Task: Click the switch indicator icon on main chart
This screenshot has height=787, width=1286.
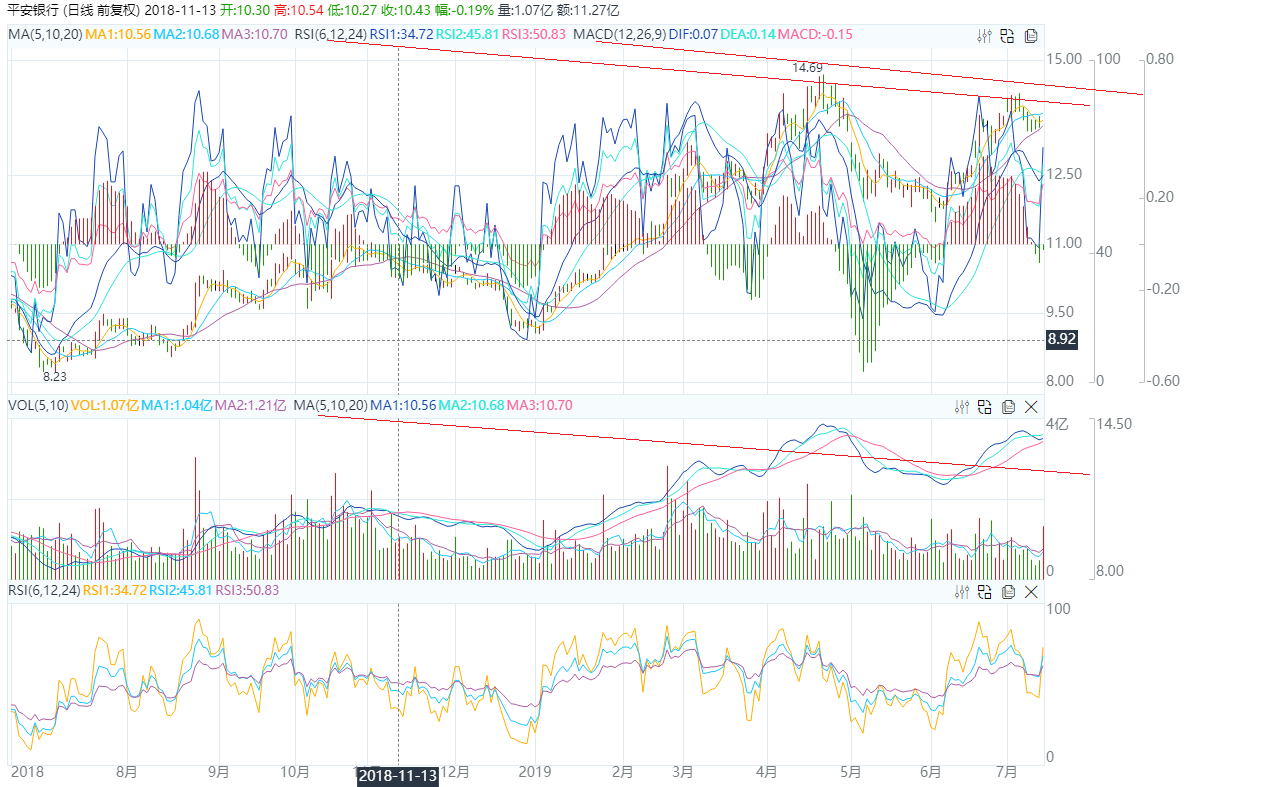Action: click(x=1006, y=35)
